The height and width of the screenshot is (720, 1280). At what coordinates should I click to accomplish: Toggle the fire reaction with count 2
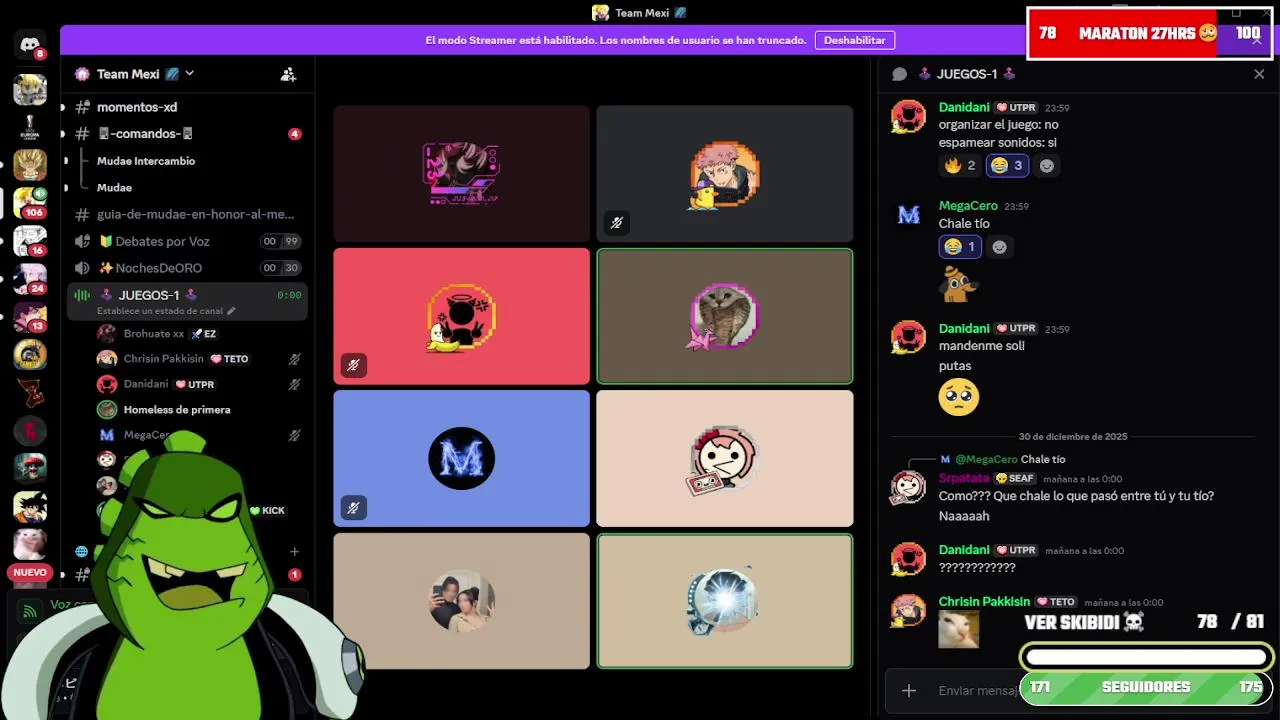pyautogui.click(x=960, y=166)
